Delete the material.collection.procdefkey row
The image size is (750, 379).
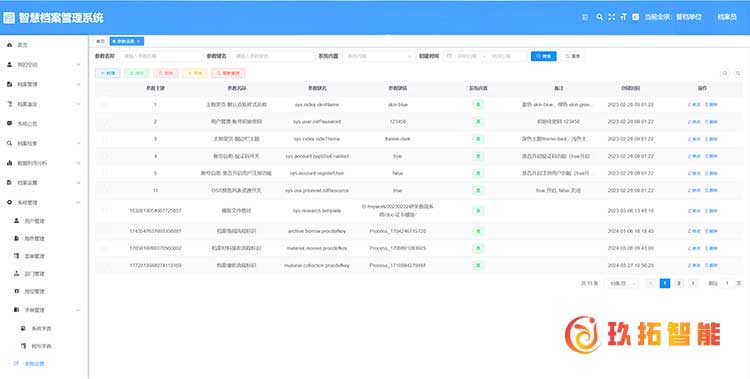click(x=711, y=265)
